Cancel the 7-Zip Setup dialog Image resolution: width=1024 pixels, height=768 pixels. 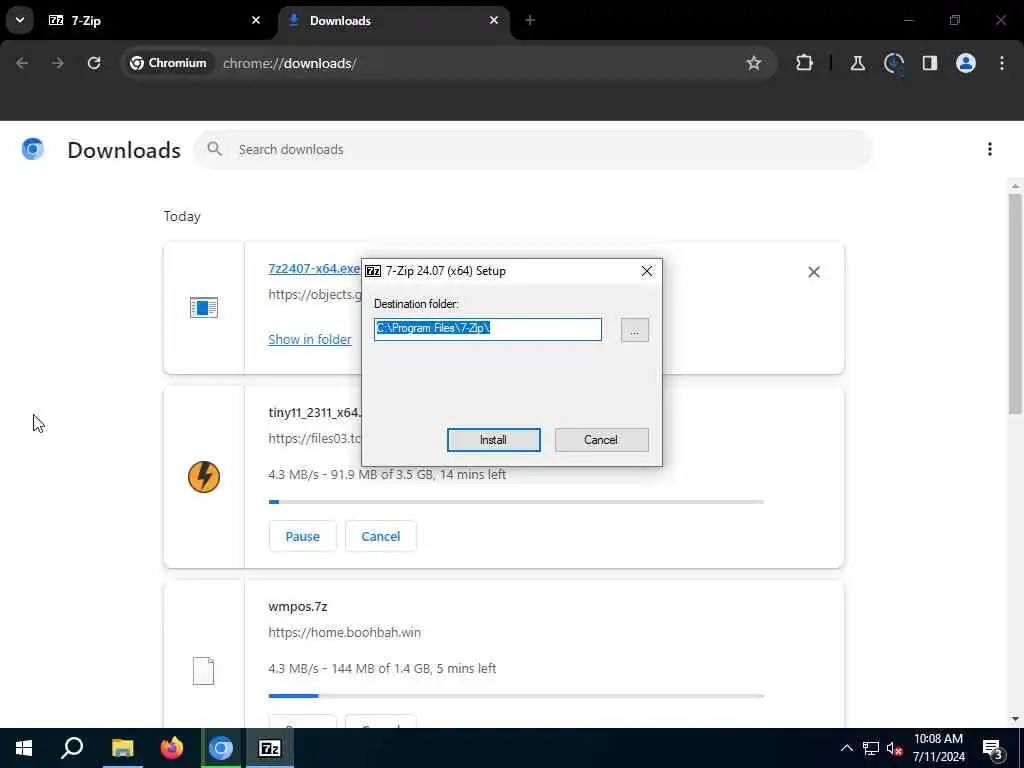coord(601,440)
